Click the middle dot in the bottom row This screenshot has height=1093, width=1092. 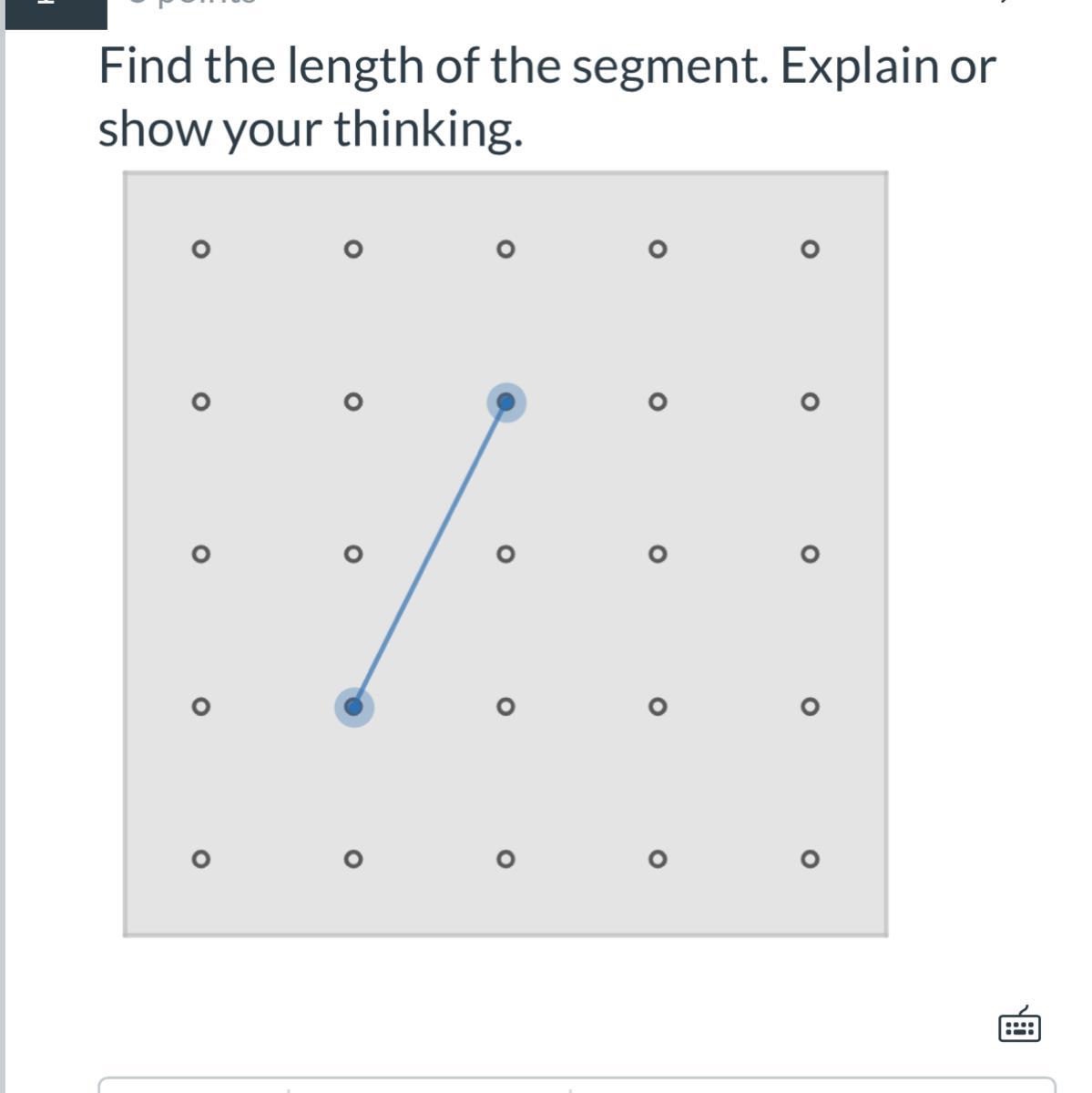506,859
